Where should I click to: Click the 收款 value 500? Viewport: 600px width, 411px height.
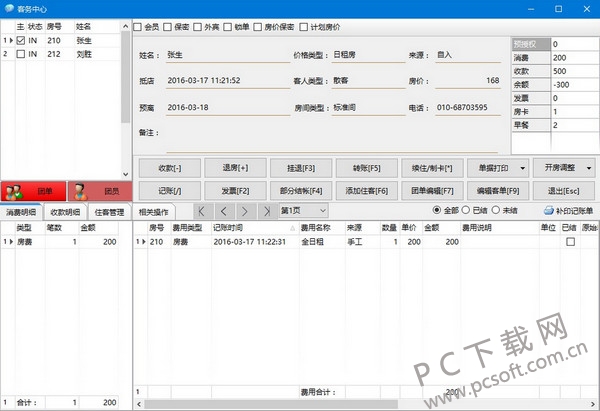pyautogui.click(x=575, y=71)
